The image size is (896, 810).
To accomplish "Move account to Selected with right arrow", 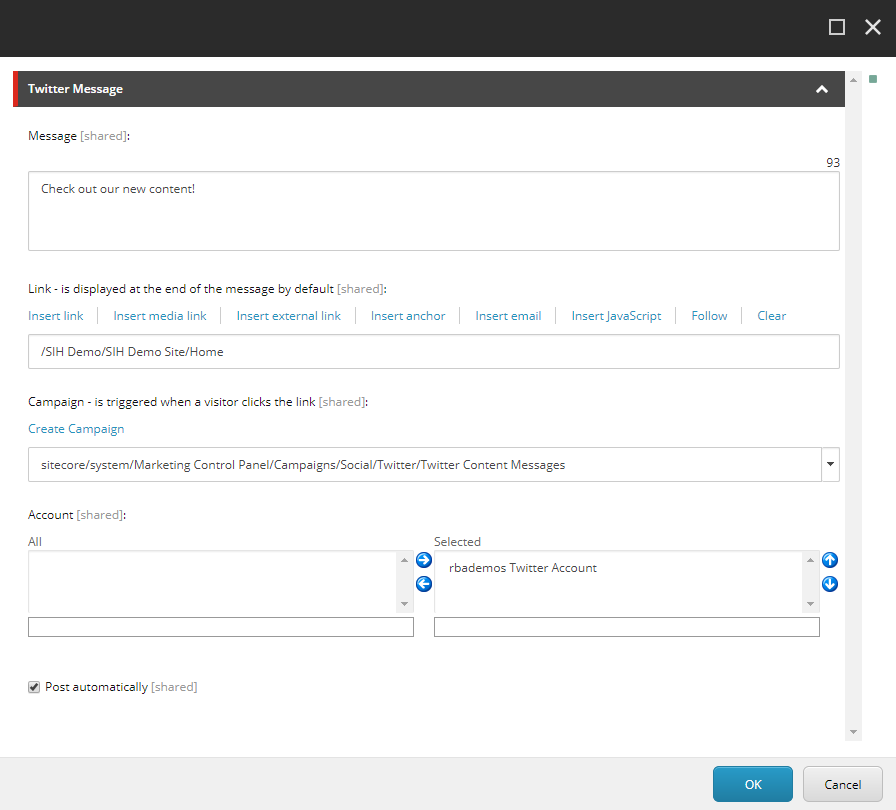I will click(423, 560).
